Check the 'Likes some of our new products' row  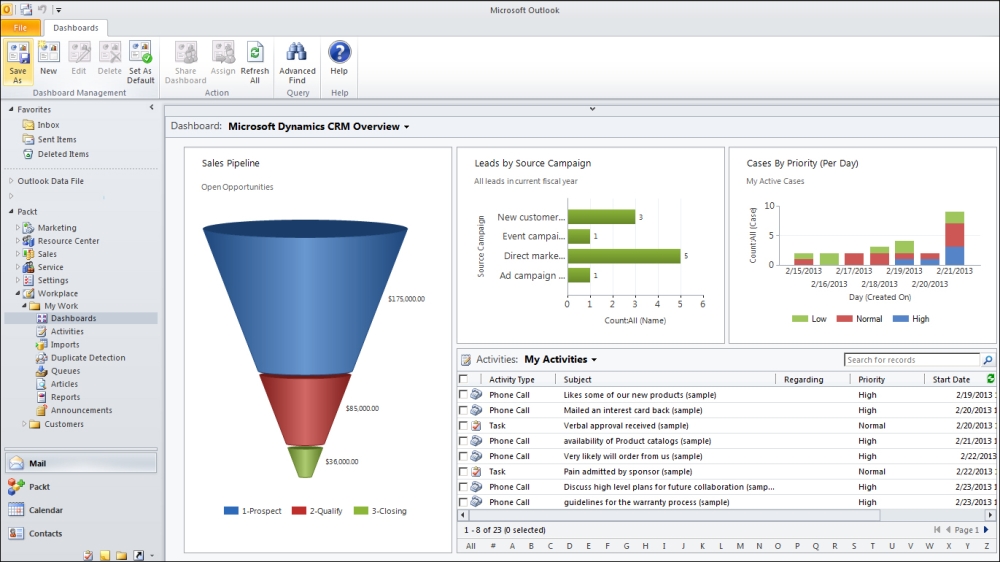tap(464, 395)
